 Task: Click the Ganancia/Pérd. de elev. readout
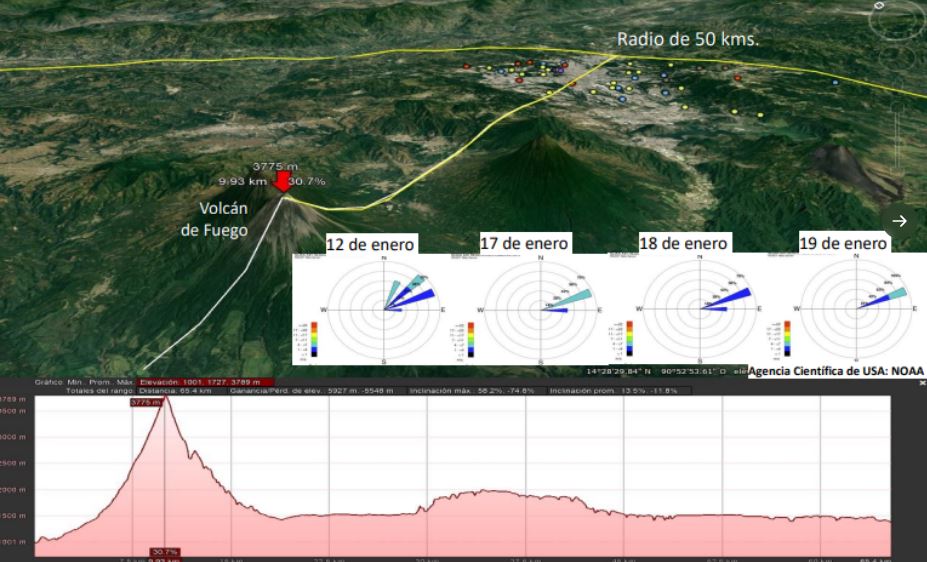(x=311, y=391)
